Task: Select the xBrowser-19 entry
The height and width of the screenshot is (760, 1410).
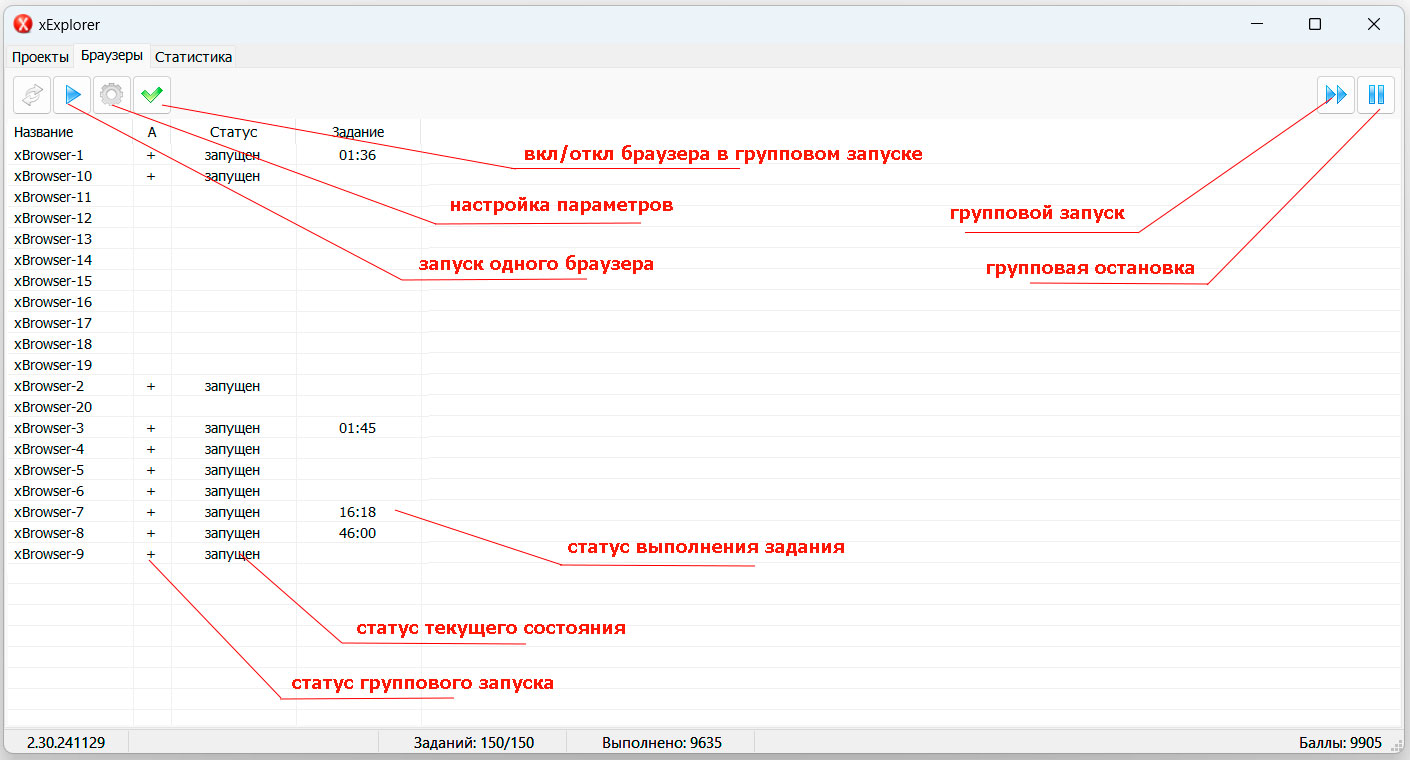Action: (214, 365)
